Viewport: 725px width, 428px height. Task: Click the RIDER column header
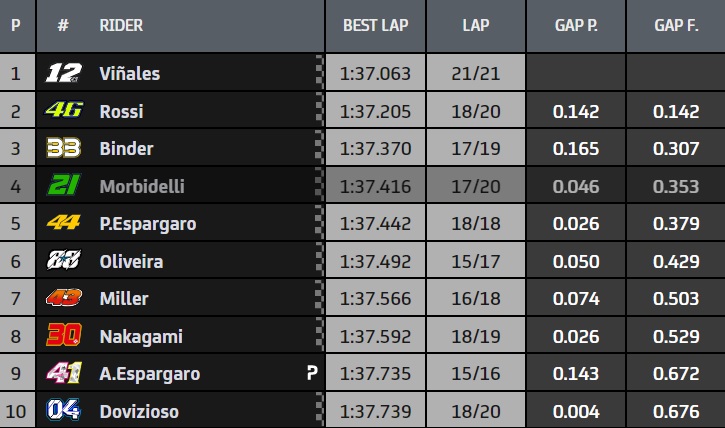click(121, 25)
